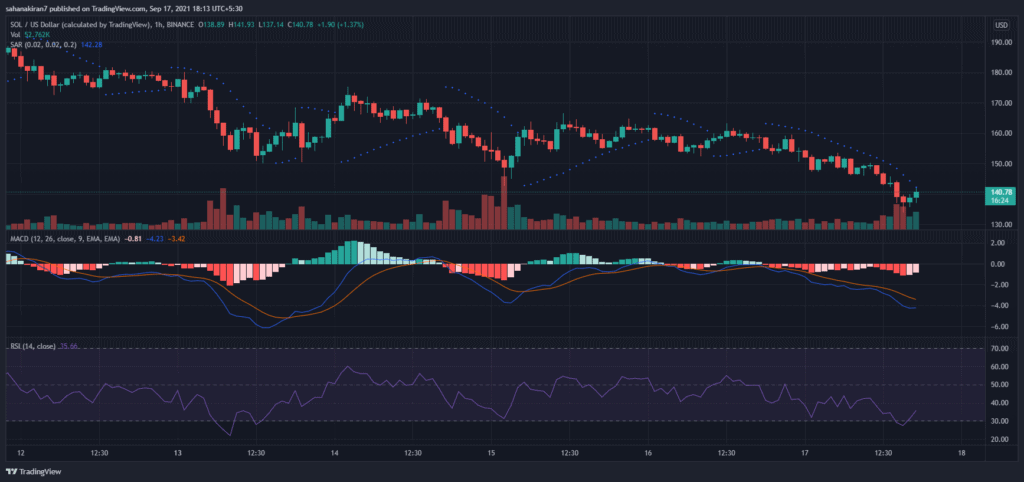The image size is (1024, 482).
Task: Click the 170.00 price axis label
Action: tap(1002, 103)
